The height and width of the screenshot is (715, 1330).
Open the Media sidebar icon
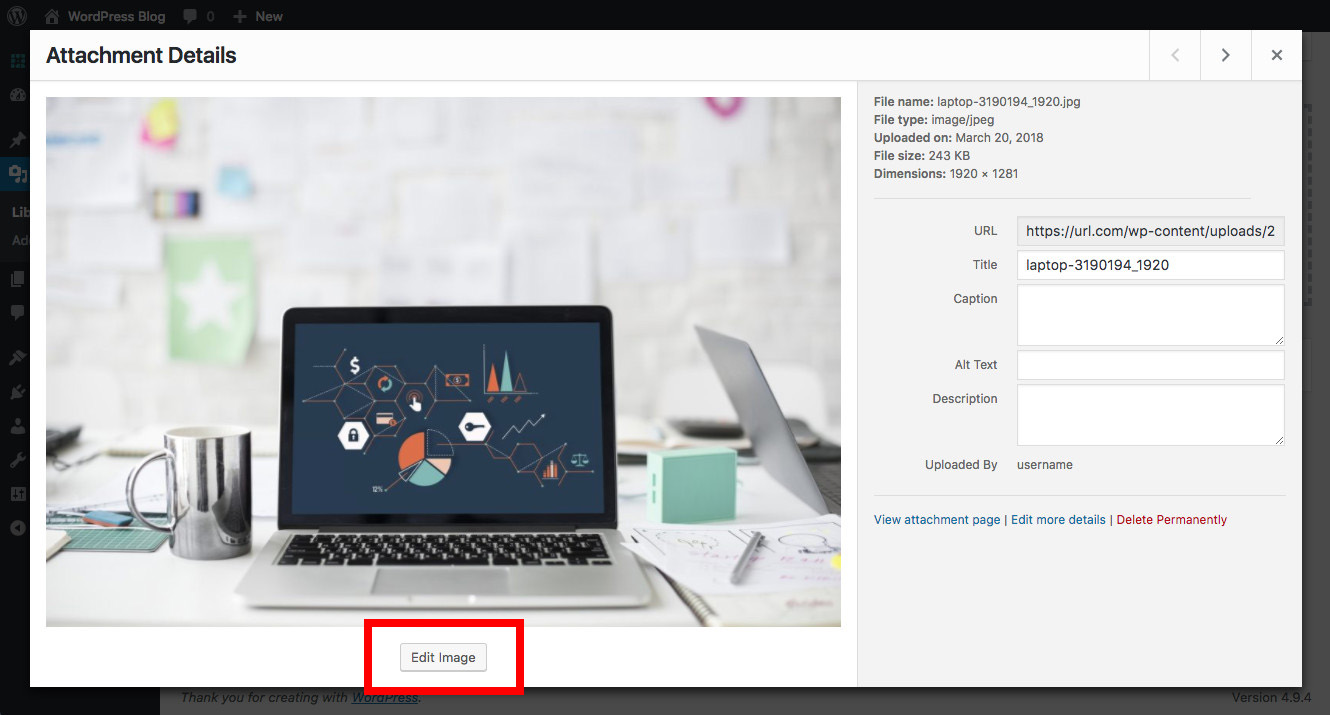[x=17, y=175]
